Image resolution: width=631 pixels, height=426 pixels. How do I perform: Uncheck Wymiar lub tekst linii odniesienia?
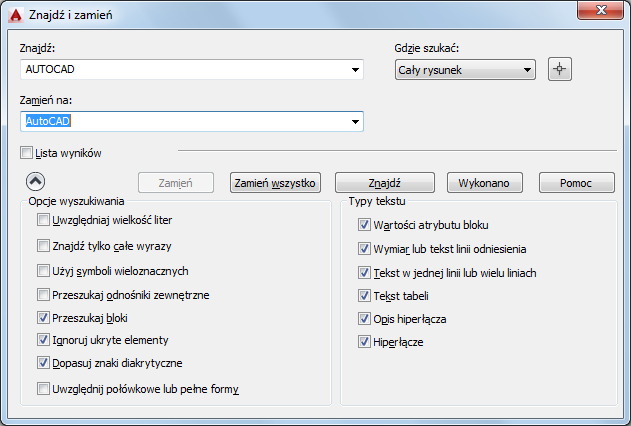[364, 249]
